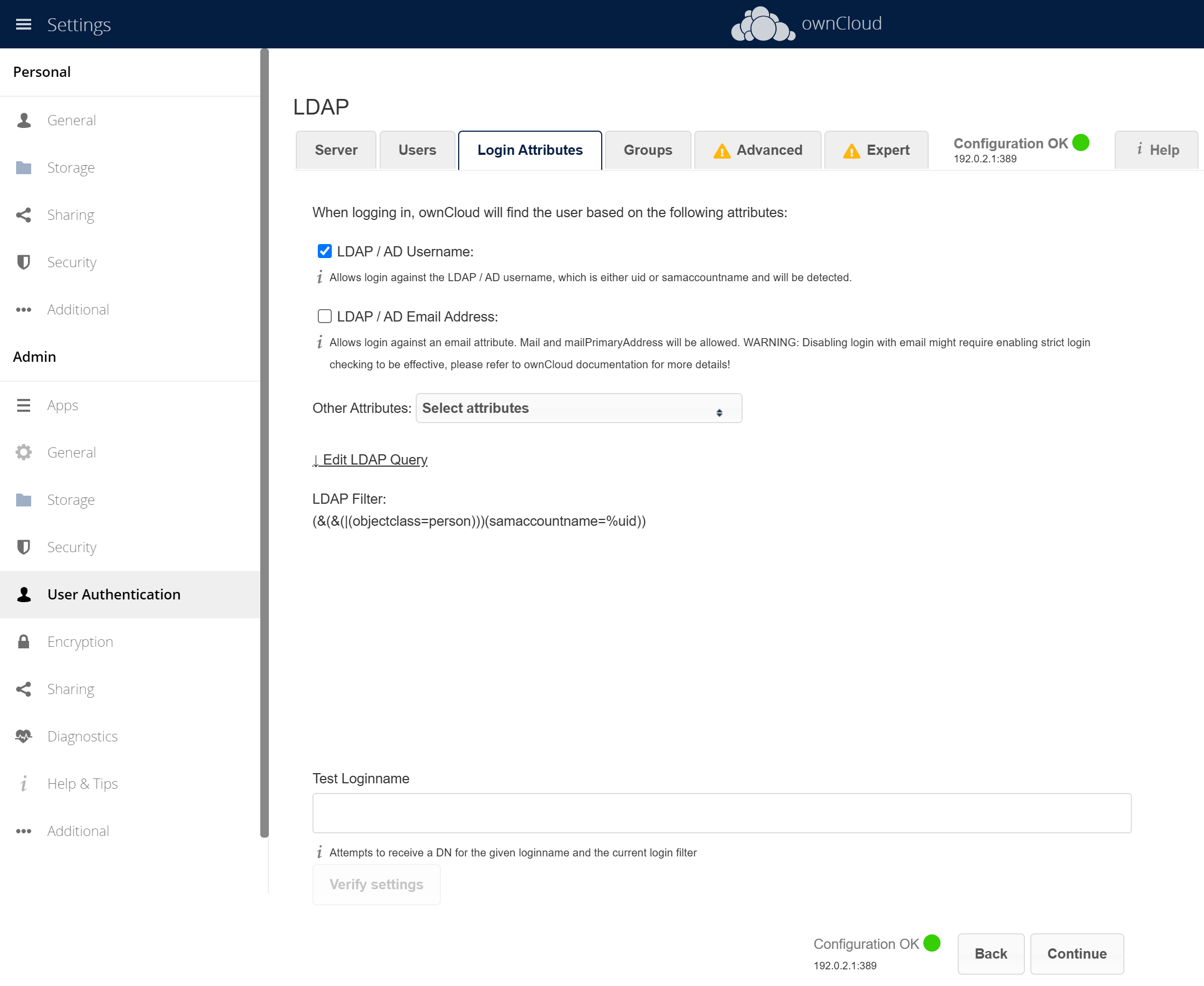Open the Expert tab
The height and width of the screenshot is (986, 1204).
pyautogui.click(x=876, y=150)
